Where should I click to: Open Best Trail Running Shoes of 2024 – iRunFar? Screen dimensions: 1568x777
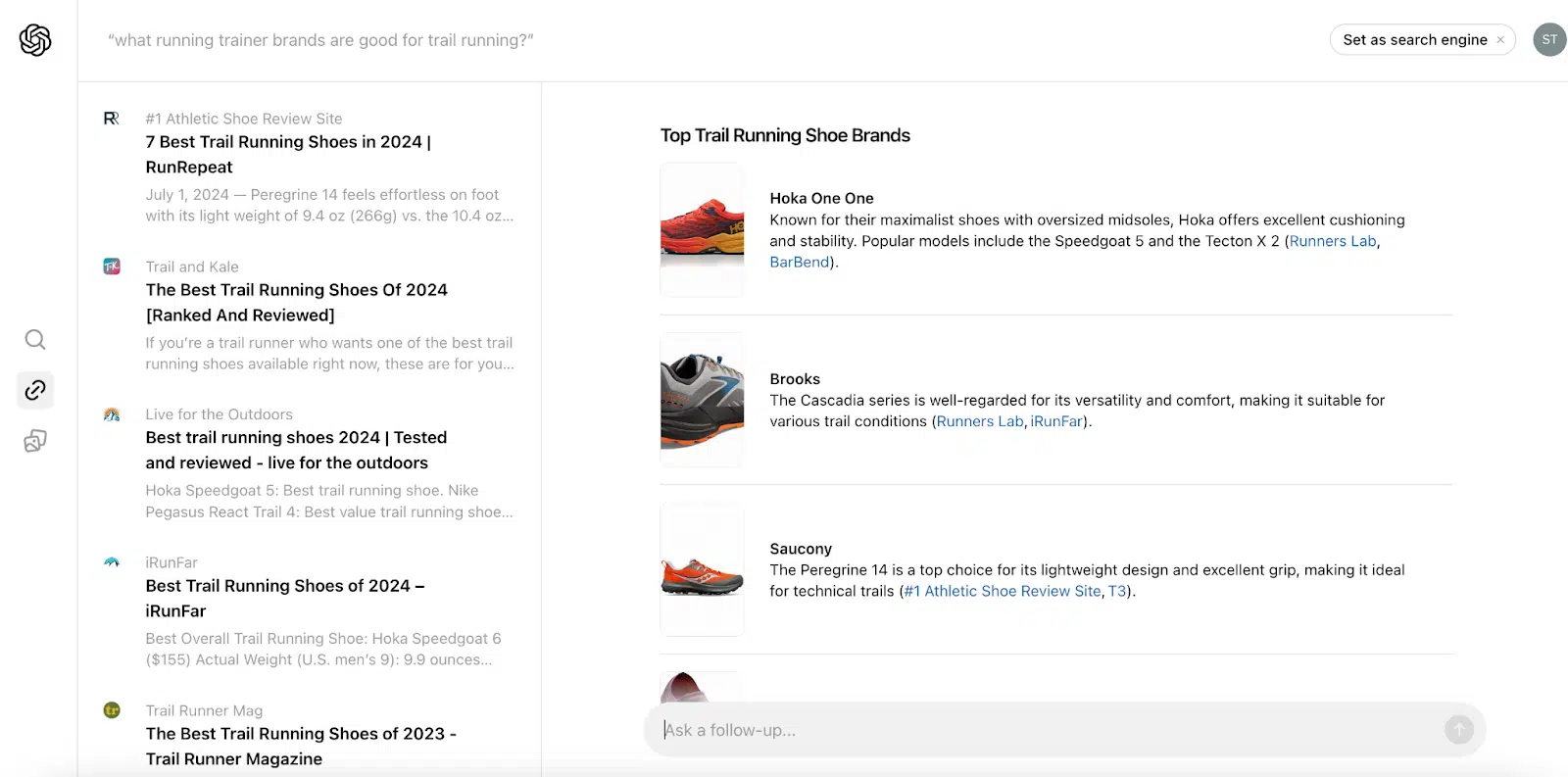click(285, 599)
